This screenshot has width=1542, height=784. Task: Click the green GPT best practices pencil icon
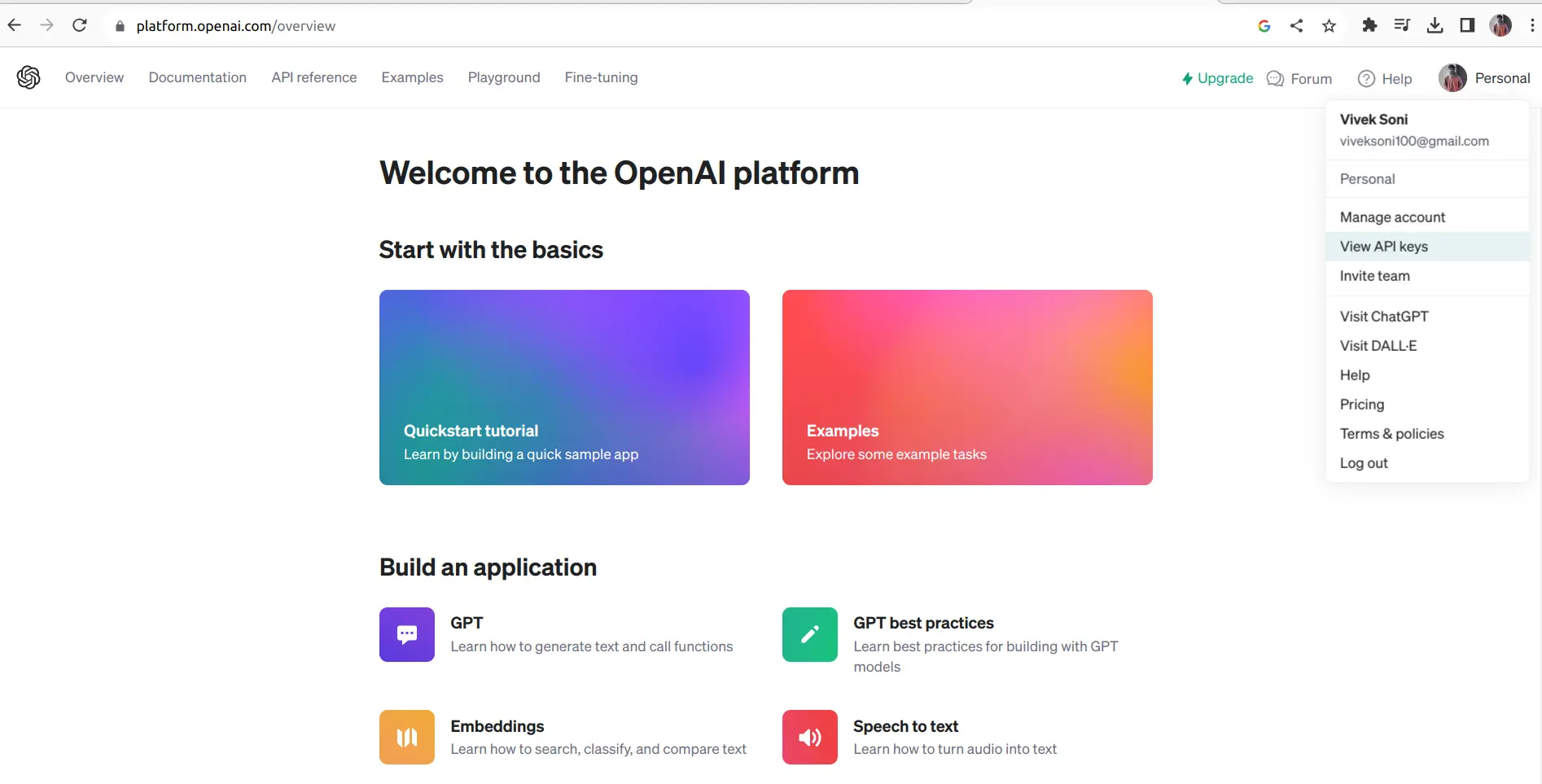coord(810,634)
